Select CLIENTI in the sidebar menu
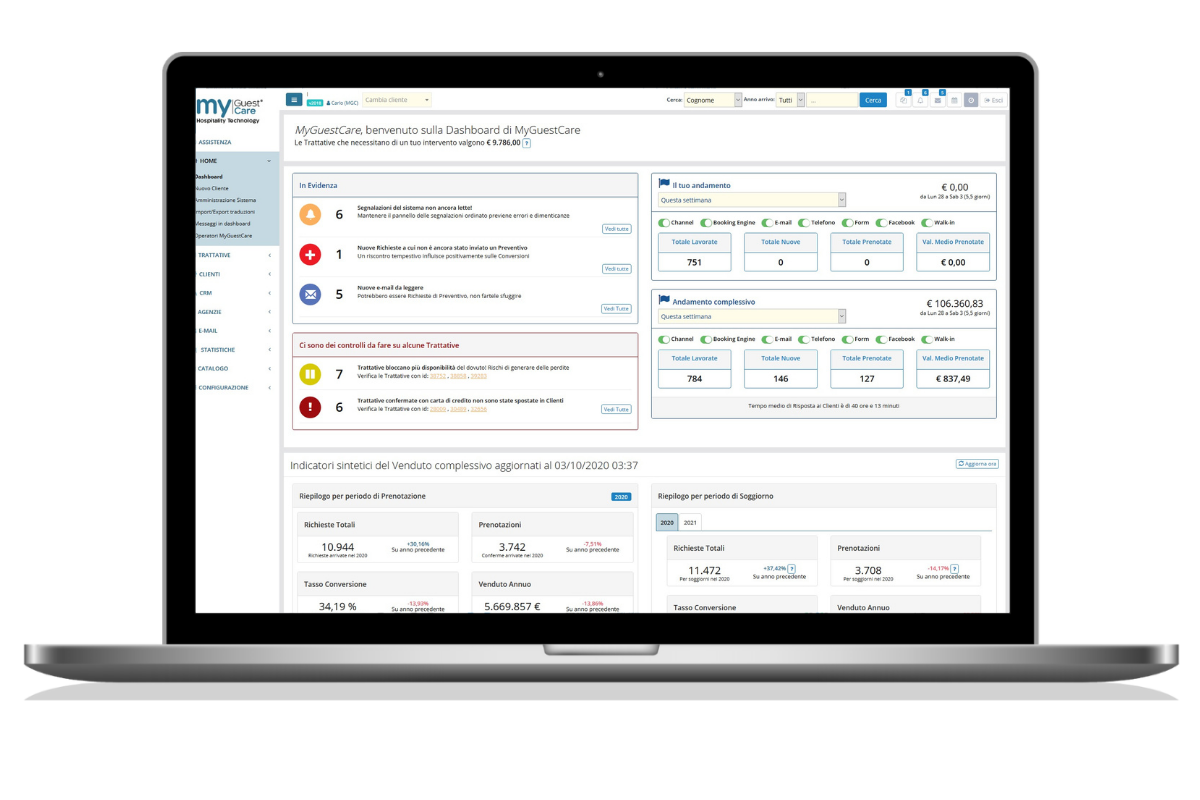Viewport: 1200px width, 800px height. coord(210,273)
